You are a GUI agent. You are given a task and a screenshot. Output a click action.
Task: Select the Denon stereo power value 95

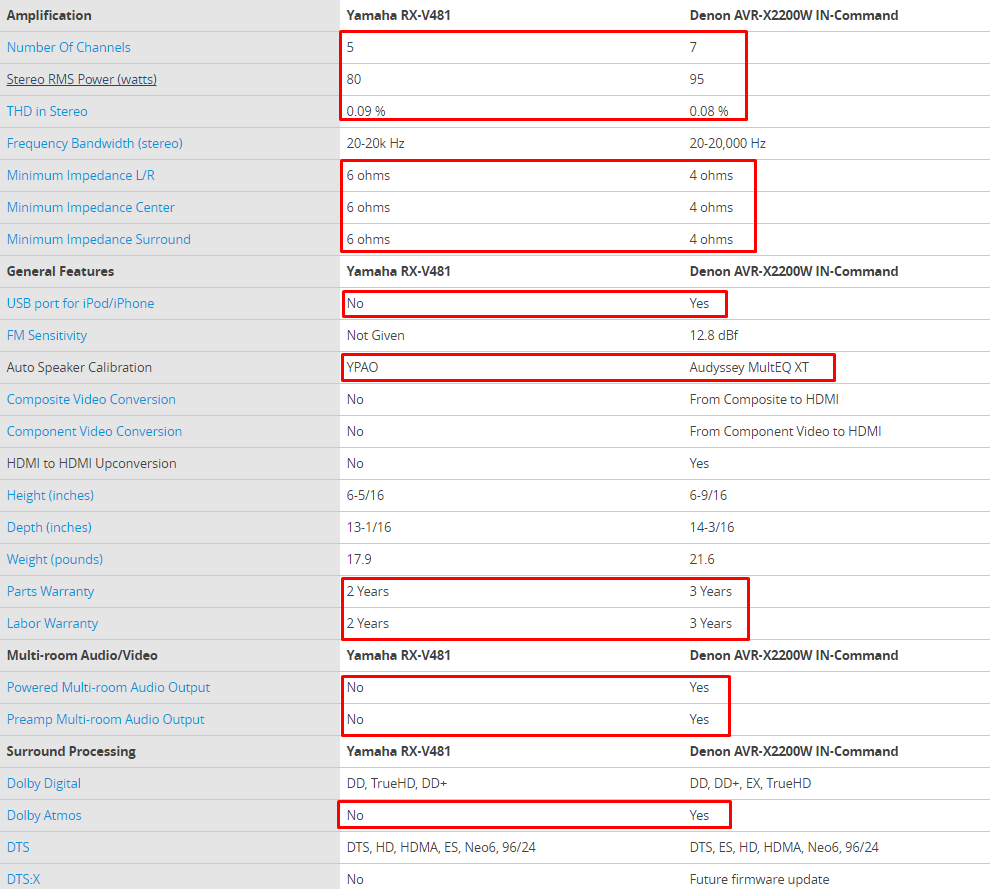pos(696,80)
